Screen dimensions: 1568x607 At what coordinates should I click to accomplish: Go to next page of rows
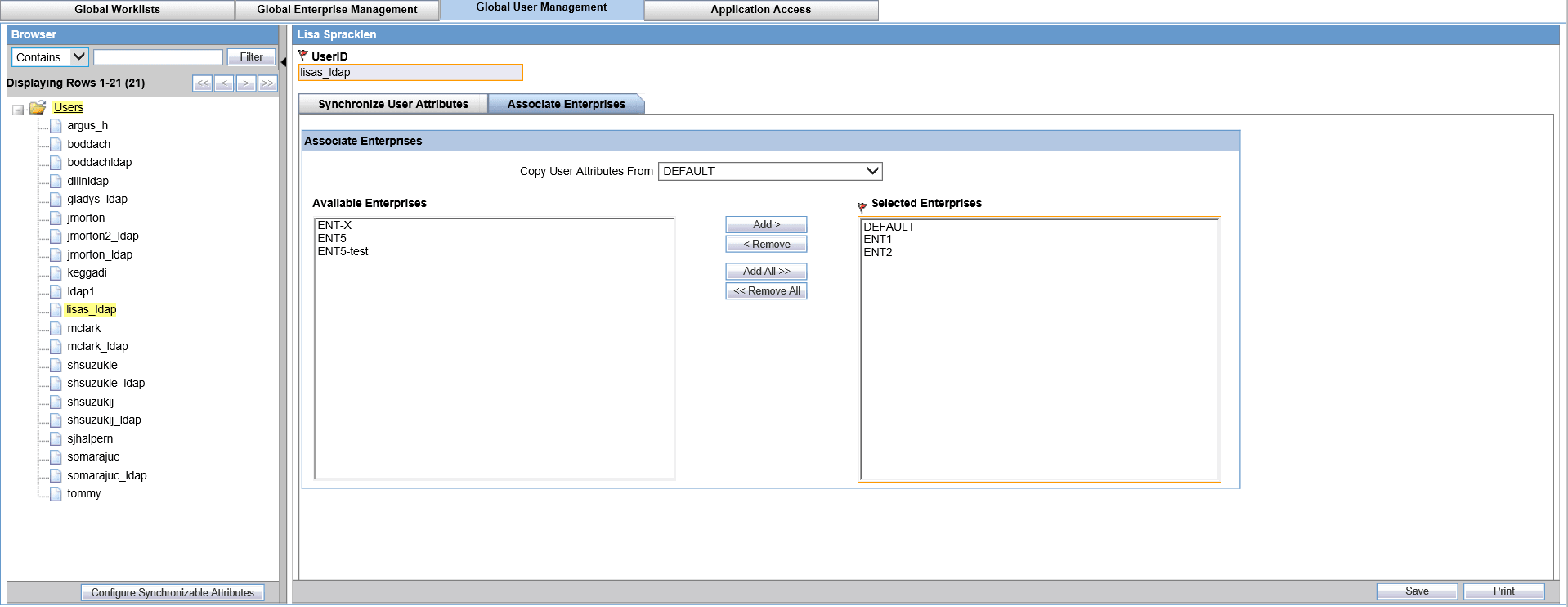246,83
